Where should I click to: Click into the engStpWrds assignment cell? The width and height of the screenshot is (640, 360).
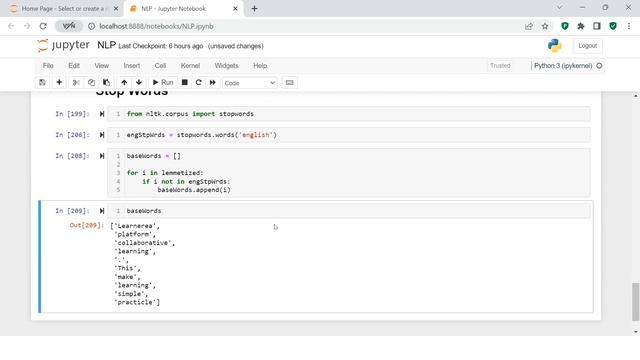click(349, 135)
